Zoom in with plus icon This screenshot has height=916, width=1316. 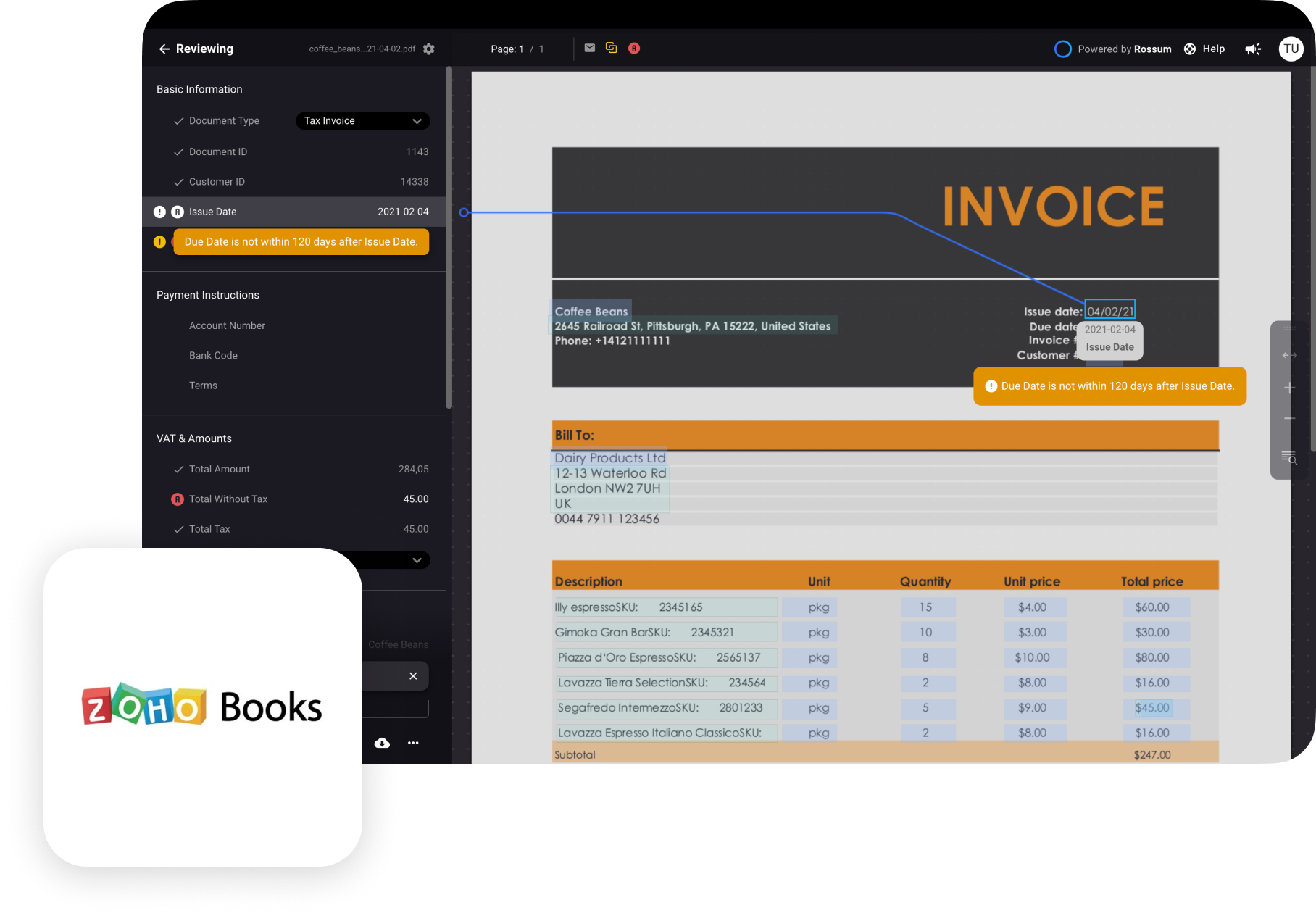point(1290,387)
